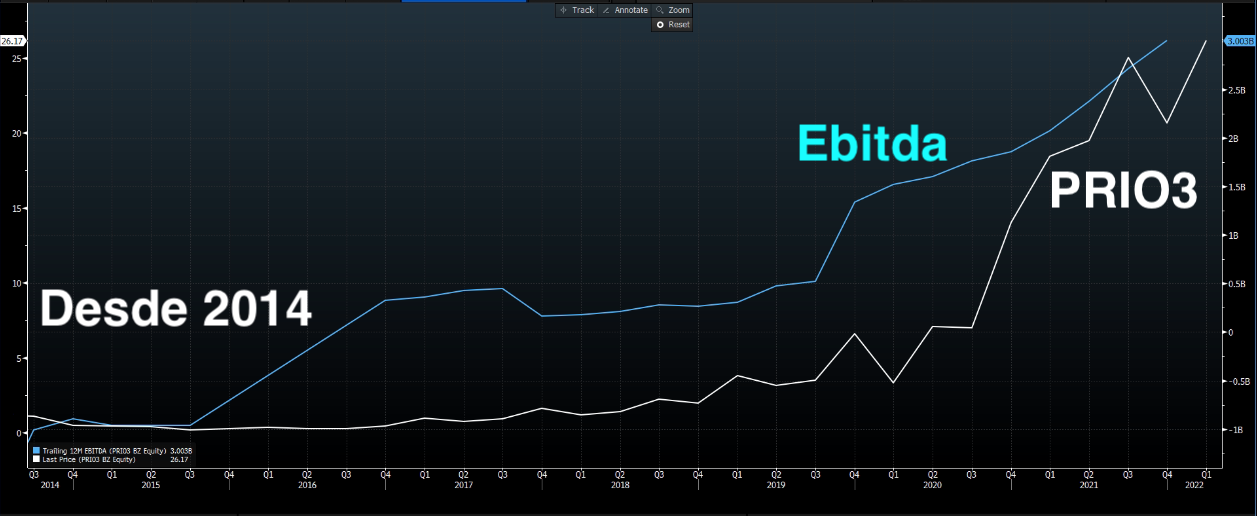Click the 2017 year label on time axis
Viewport: 1257px width, 516px height.
(x=463, y=485)
